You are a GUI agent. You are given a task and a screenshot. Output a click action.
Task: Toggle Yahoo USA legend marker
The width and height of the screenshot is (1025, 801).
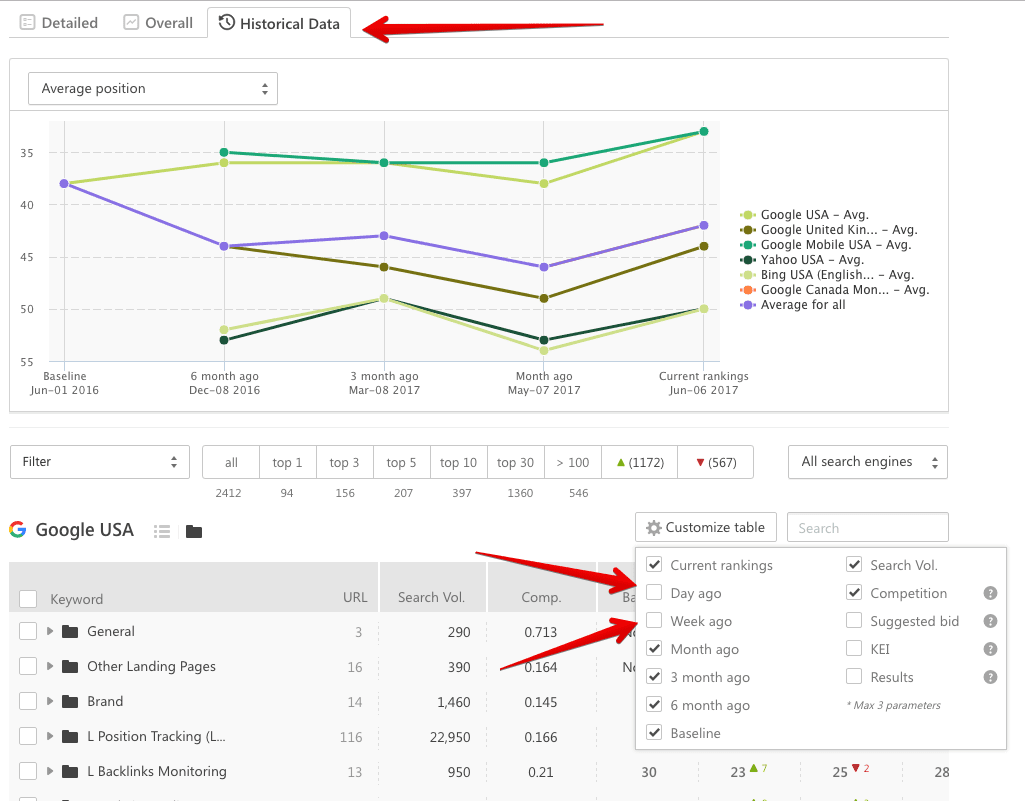click(748, 260)
